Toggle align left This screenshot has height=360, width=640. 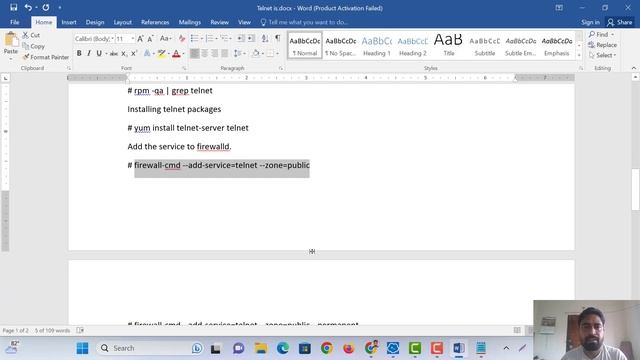tap(195, 53)
